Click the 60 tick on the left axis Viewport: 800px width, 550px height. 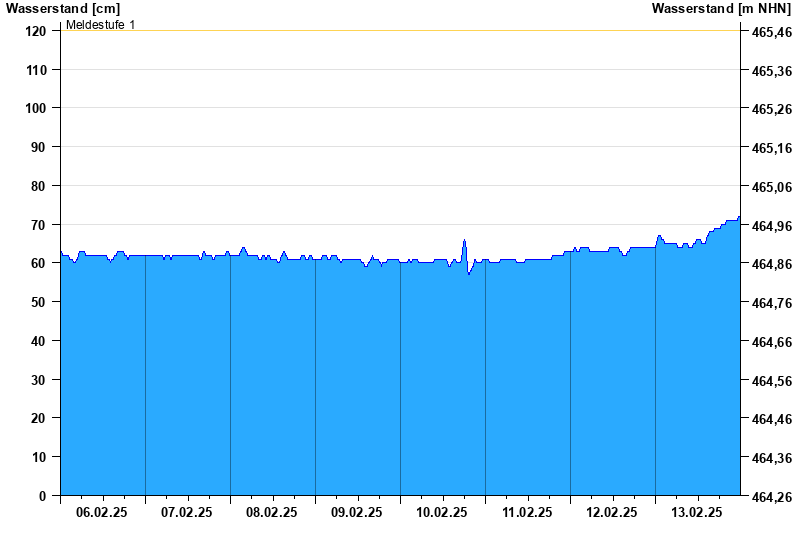point(39,263)
